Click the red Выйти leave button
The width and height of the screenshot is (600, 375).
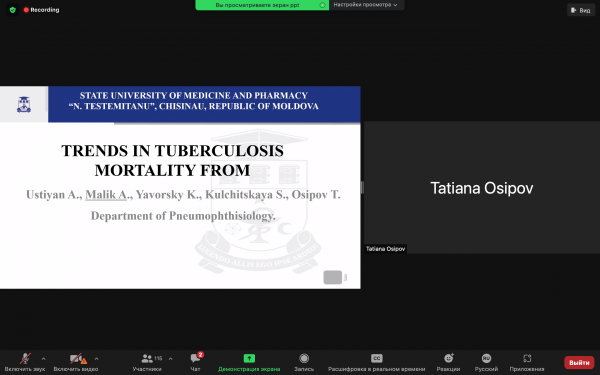[579, 362]
